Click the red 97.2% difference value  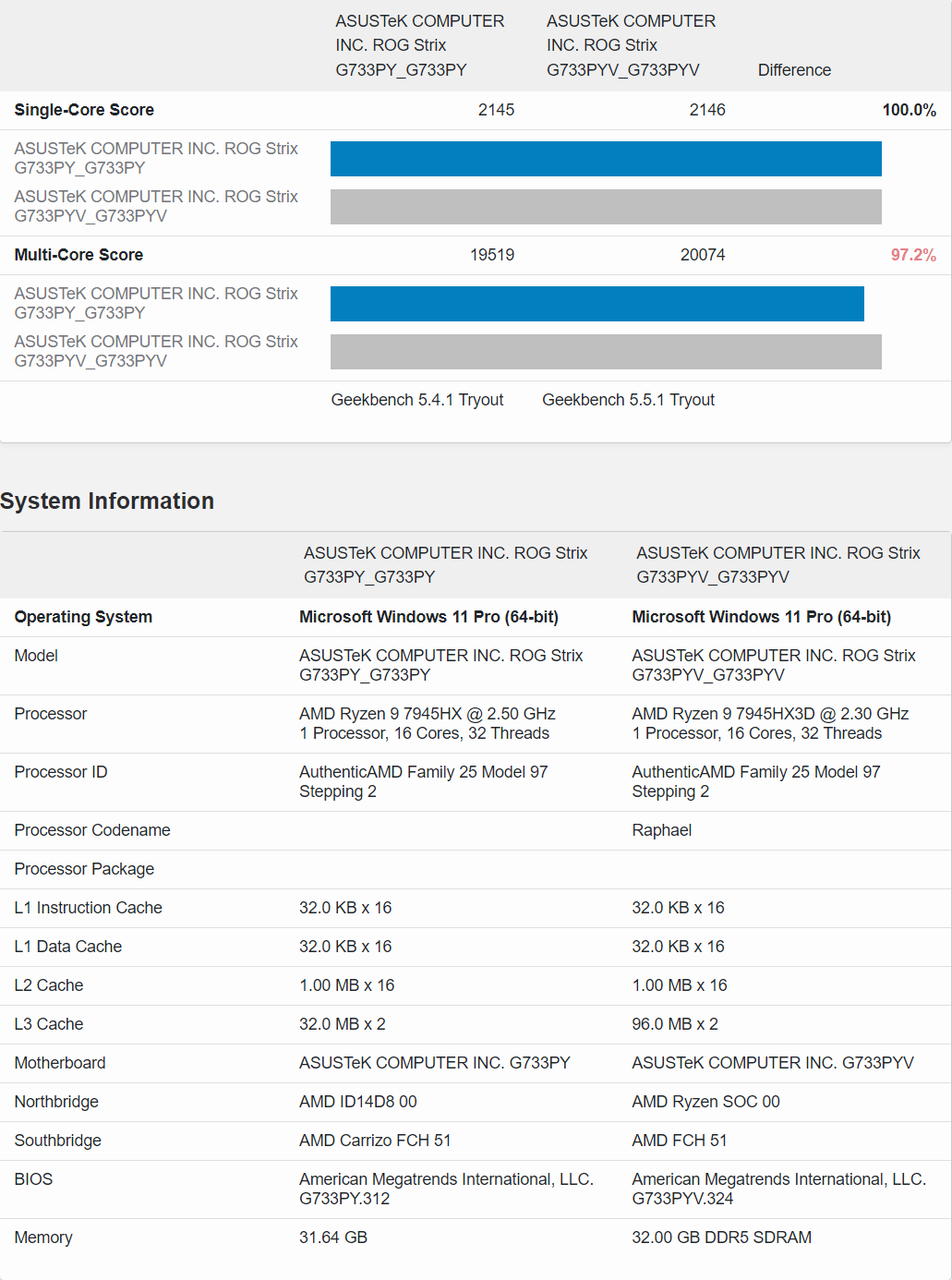click(x=912, y=255)
